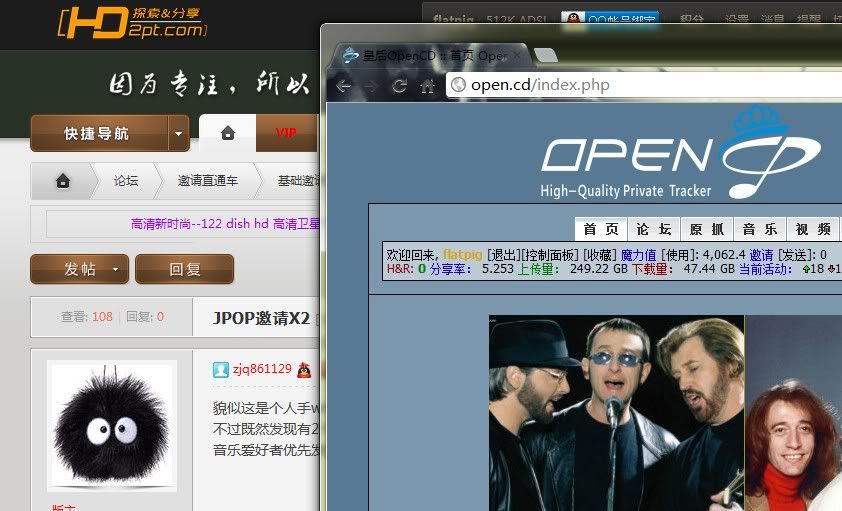Click the 发送 invite link
842x511 pixels.
pyautogui.click(x=795, y=255)
